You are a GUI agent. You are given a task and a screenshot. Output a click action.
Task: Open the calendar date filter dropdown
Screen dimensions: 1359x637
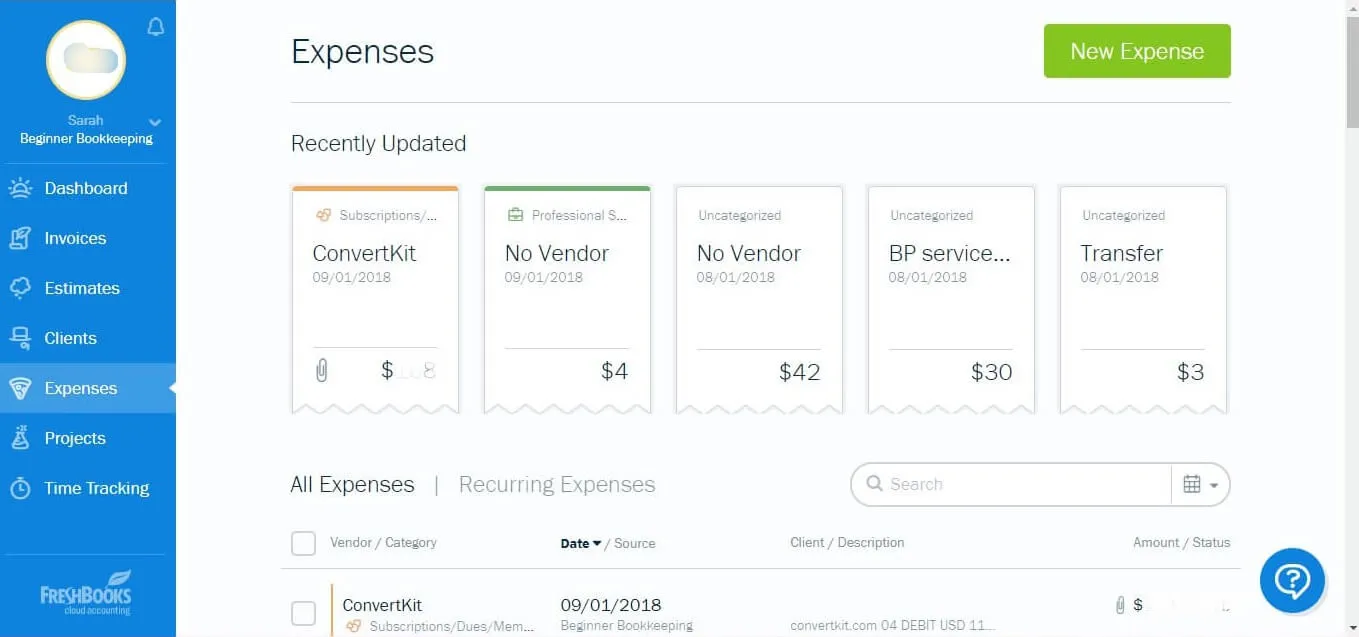coord(1200,485)
